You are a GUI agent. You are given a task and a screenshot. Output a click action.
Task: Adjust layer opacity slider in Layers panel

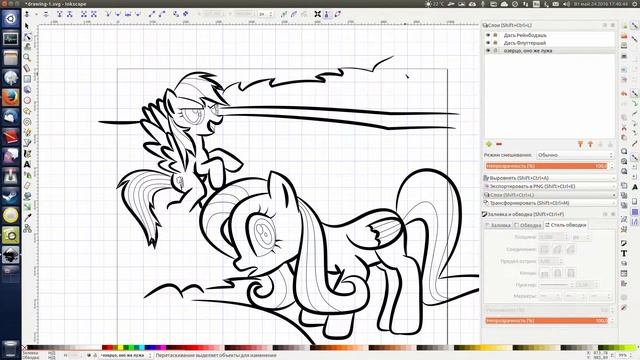(x=546, y=166)
